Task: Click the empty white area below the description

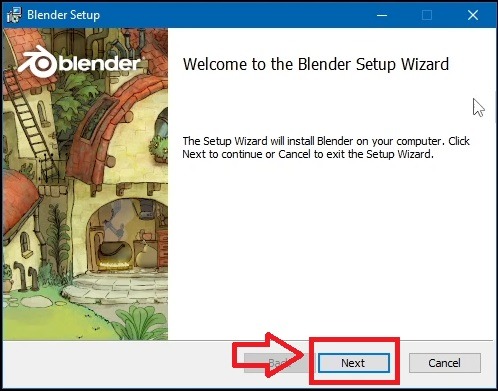Action: (x=330, y=250)
